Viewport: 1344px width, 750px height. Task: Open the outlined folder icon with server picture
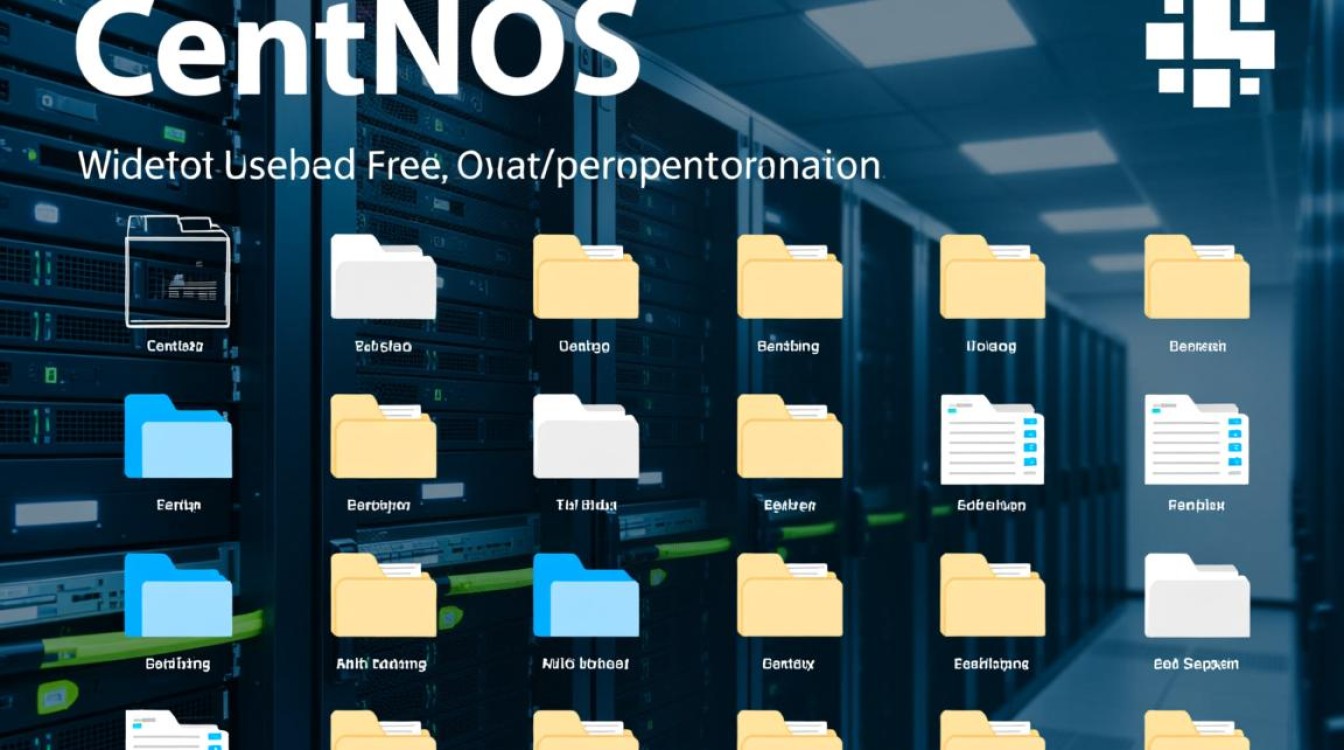(177, 271)
